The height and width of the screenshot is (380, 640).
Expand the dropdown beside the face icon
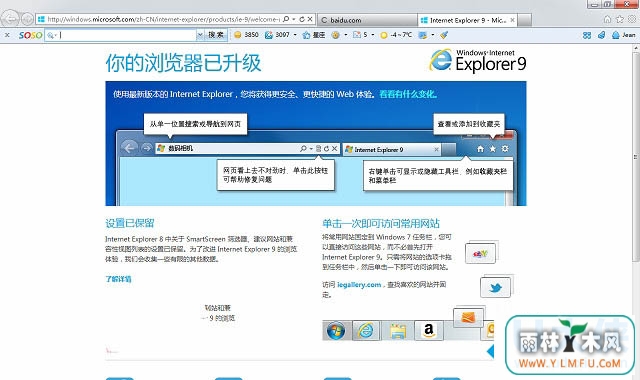[x=346, y=35]
